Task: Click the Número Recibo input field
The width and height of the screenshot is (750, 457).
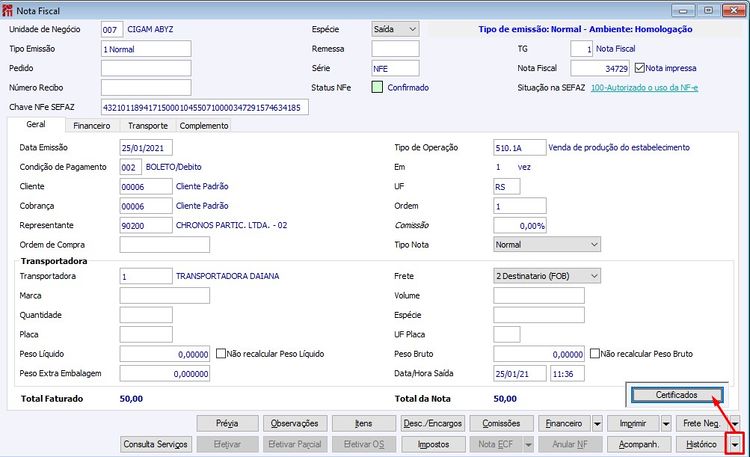Action: (x=146, y=88)
